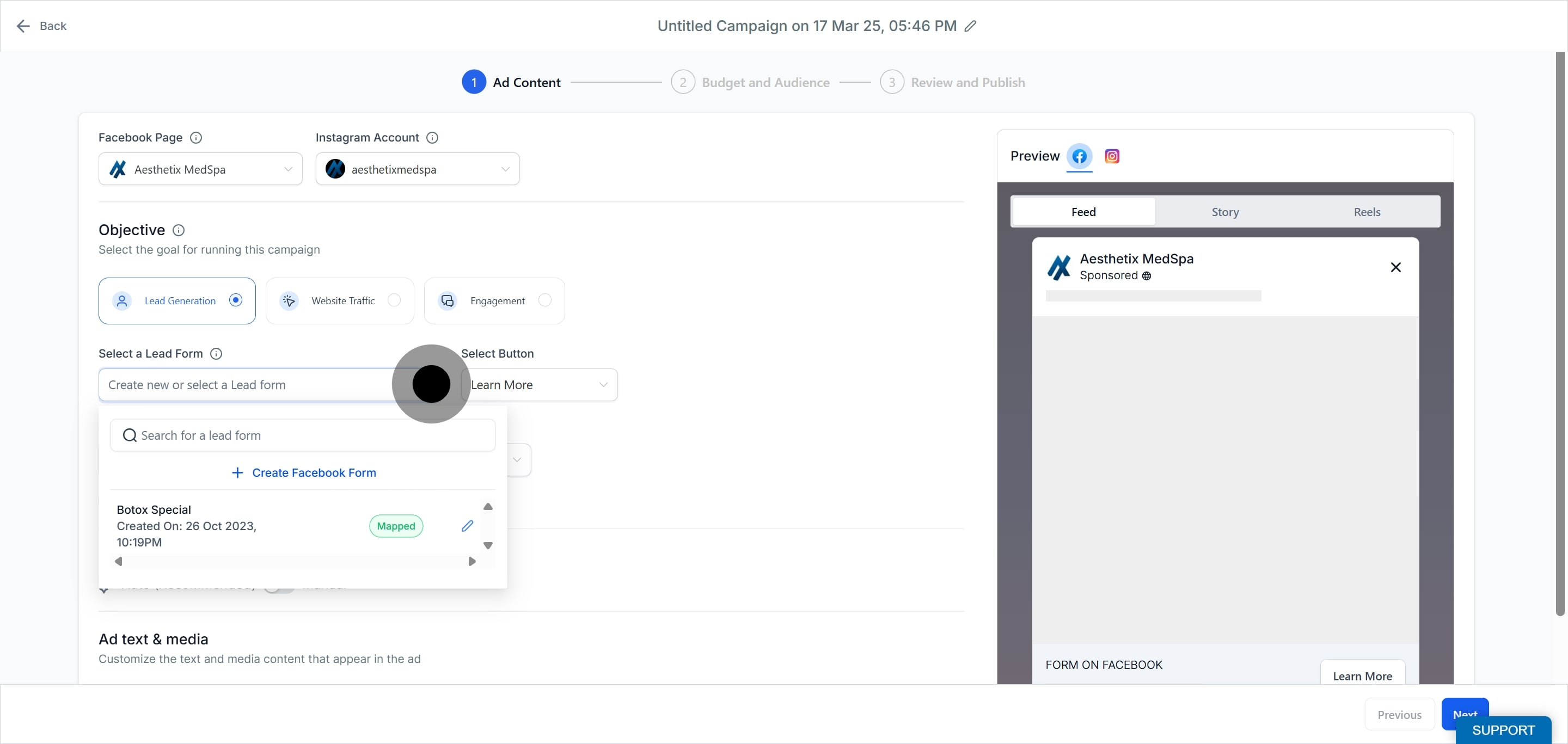This screenshot has height=744, width=1568.
Task: Go Back using the top-left button
Action: click(41, 26)
